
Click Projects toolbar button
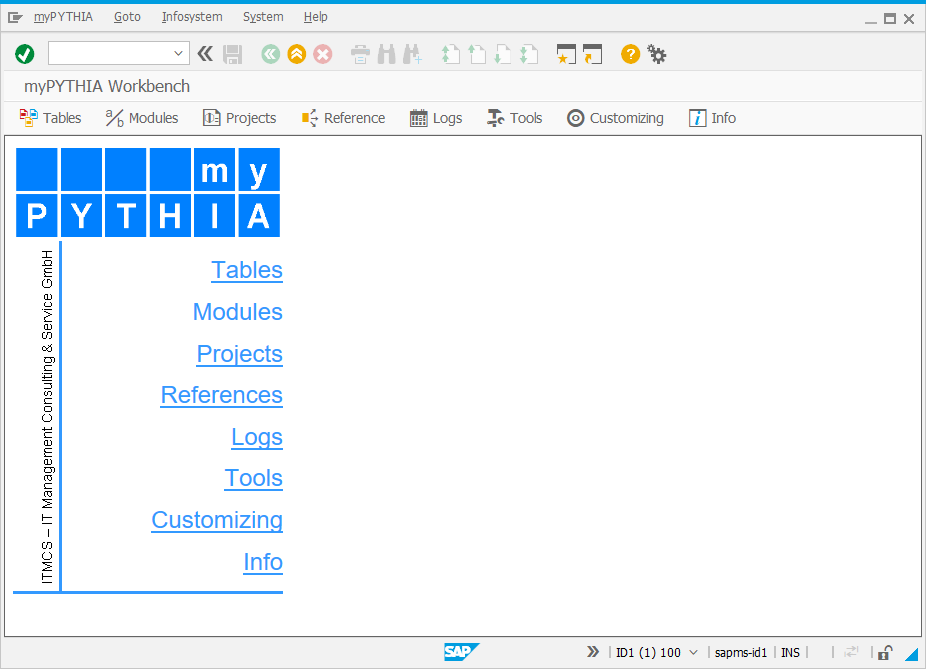point(239,118)
